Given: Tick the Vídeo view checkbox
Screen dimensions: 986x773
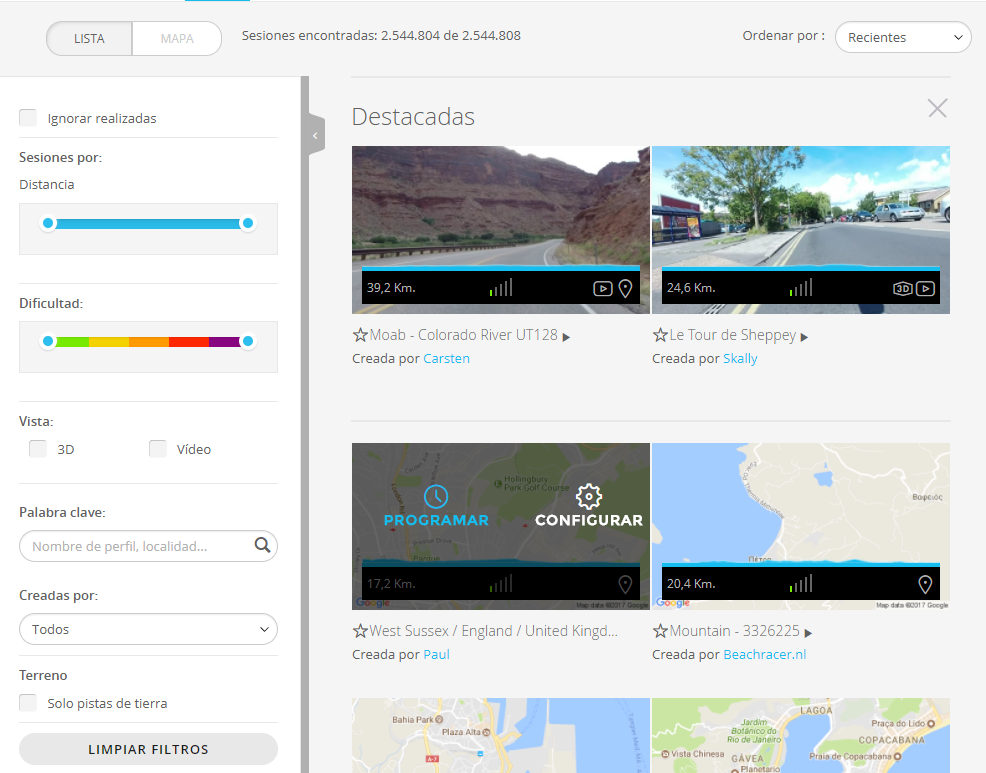Looking at the screenshot, I should (158, 449).
